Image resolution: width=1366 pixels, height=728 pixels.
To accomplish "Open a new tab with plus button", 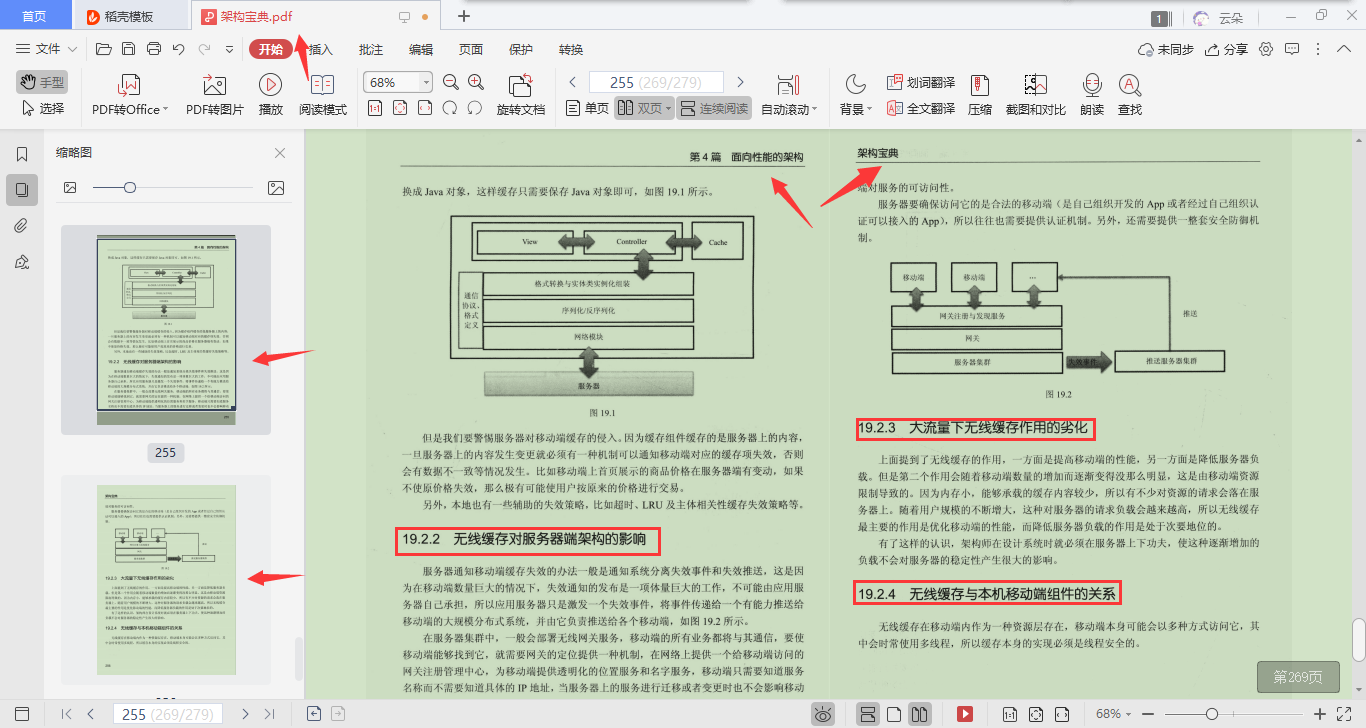I will [463, 16].
